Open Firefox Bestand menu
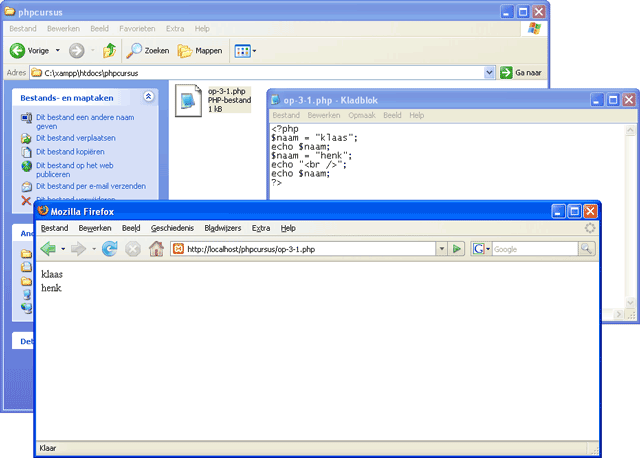 (54, 228)
